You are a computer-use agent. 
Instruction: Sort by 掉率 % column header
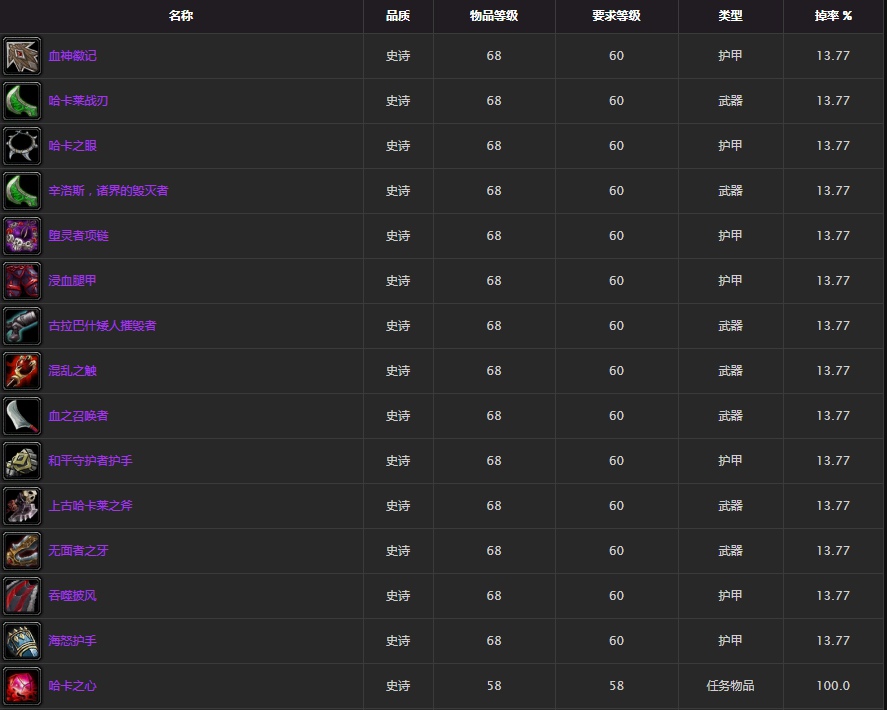click(x=833, y=16)
